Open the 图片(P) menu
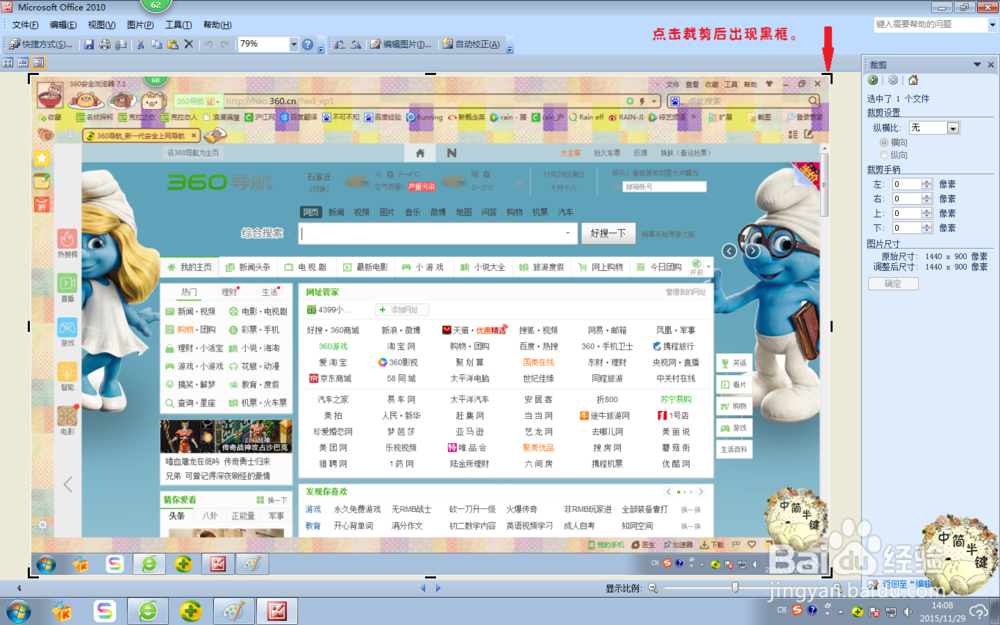Viewport: 1000px width, 625px height. 140,25
